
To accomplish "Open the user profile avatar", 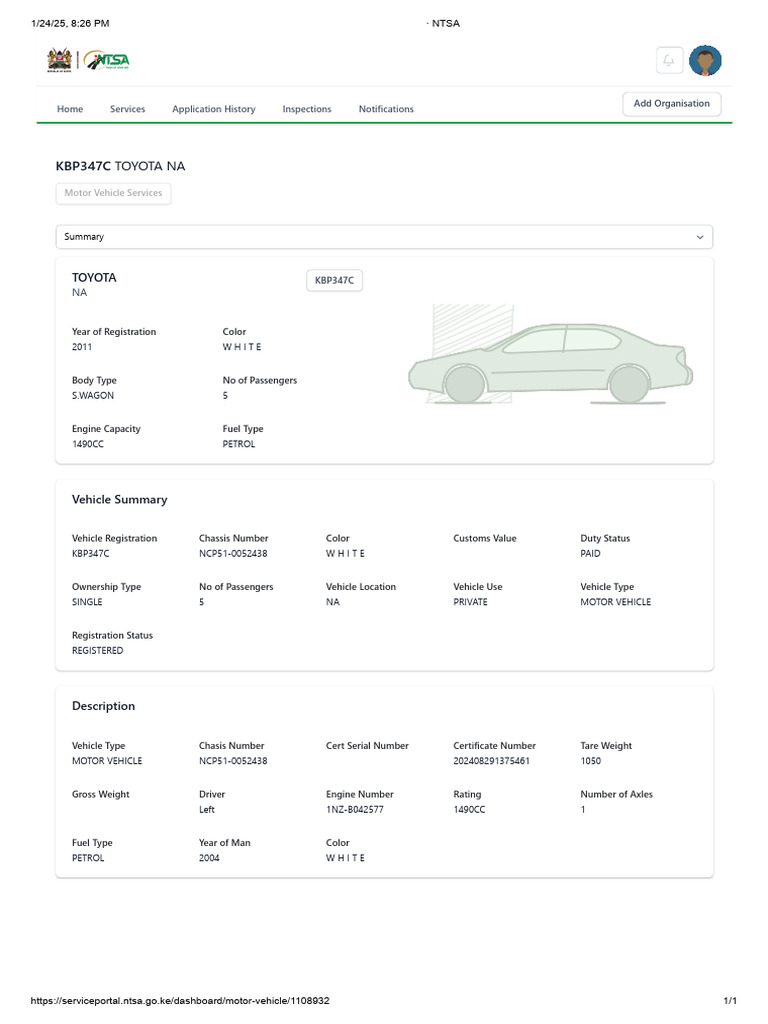I will pos(705,61).
